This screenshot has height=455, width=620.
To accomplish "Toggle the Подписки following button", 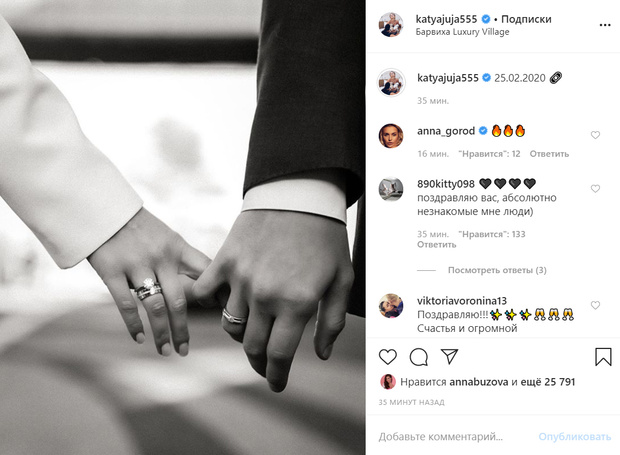I will [x=526, y=19].
